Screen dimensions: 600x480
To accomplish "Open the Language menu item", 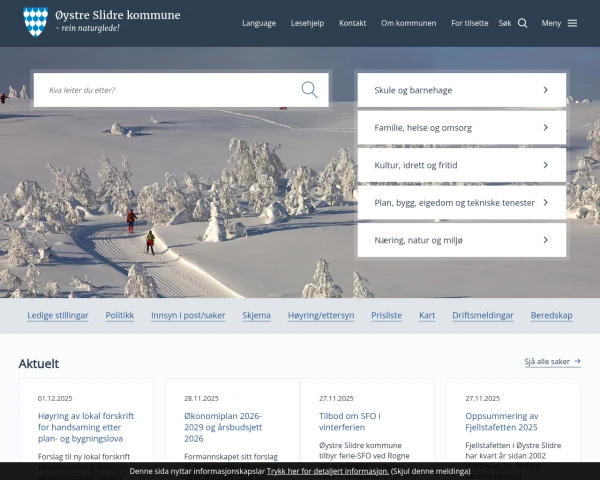I will (x=259, y=23).
